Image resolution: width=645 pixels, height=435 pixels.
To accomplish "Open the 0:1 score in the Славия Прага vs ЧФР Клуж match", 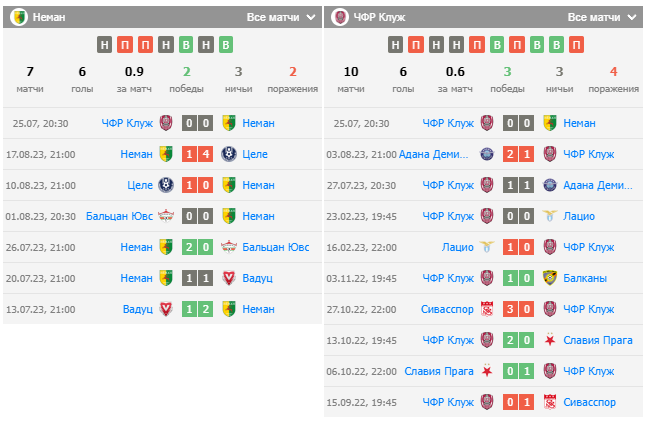I will point(518,371).
